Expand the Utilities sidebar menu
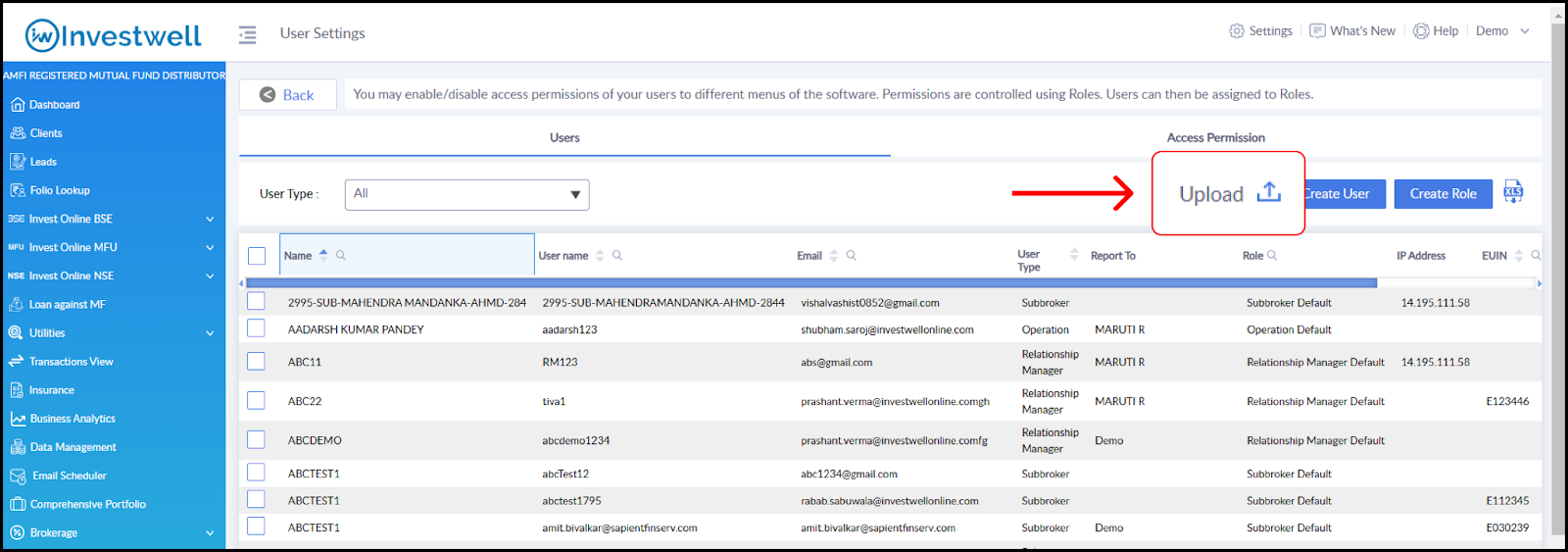1568x552 pixels. (210, 333)
